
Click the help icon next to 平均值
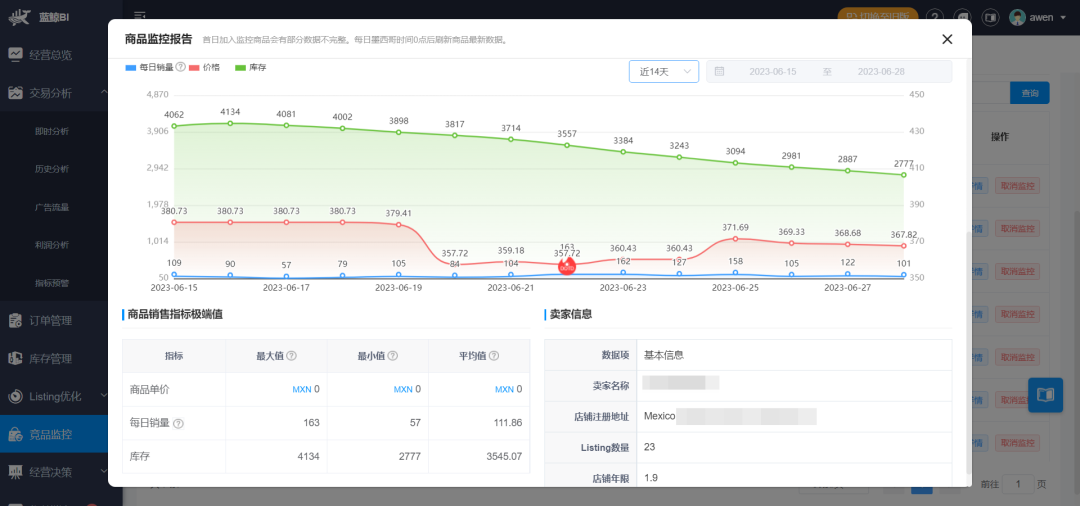[494, 356]
